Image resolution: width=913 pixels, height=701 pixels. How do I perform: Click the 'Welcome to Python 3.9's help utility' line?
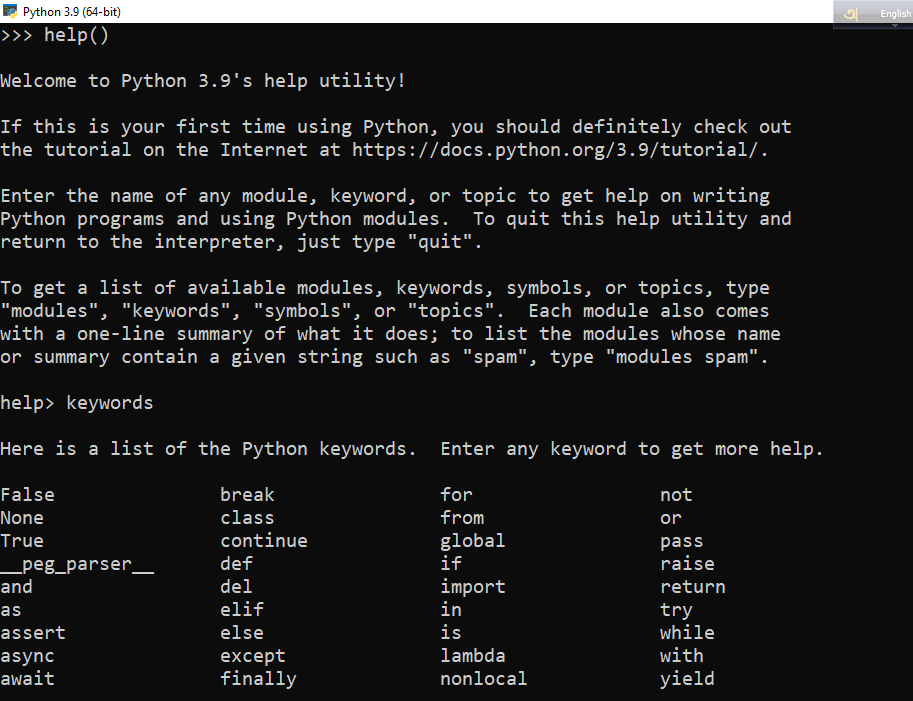pos(203,81)
